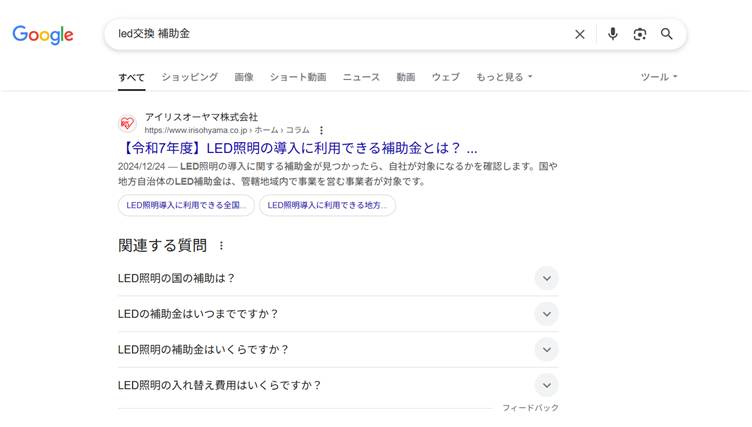Open Iris Ohyama result favicon
Screen dimensions: 752x427
tap(127, 123)
